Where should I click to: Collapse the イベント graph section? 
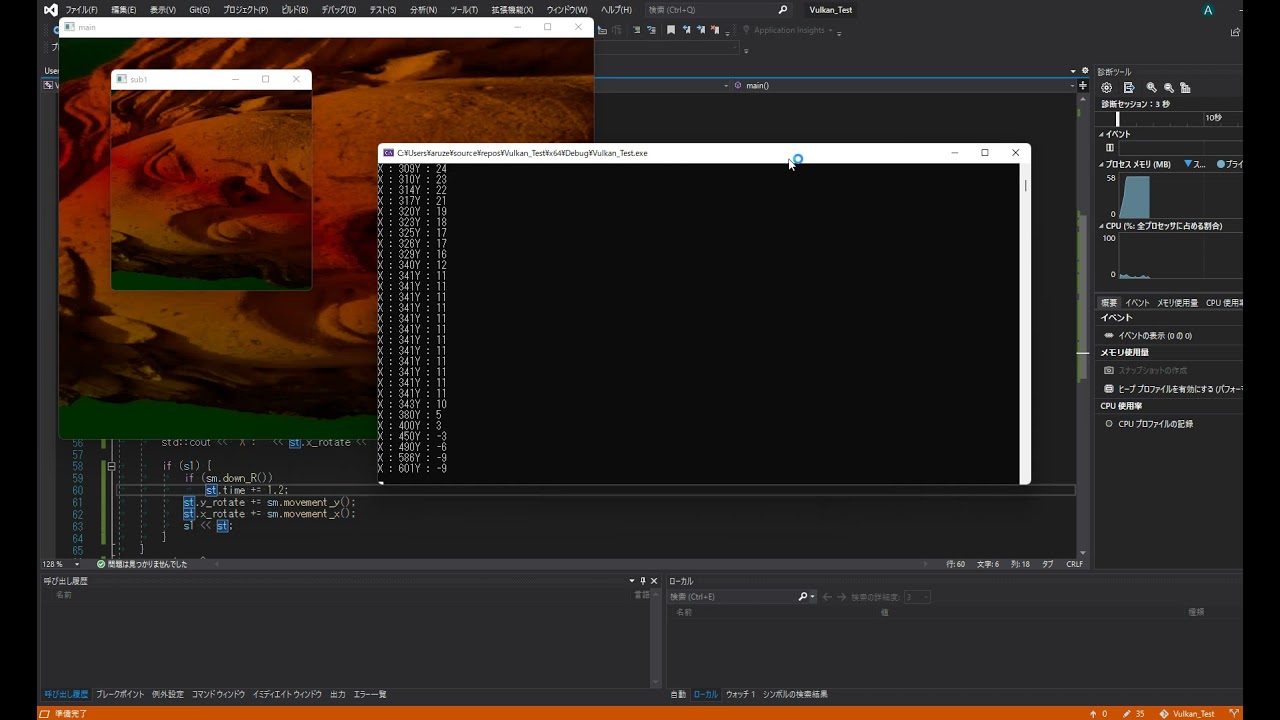1102,134
